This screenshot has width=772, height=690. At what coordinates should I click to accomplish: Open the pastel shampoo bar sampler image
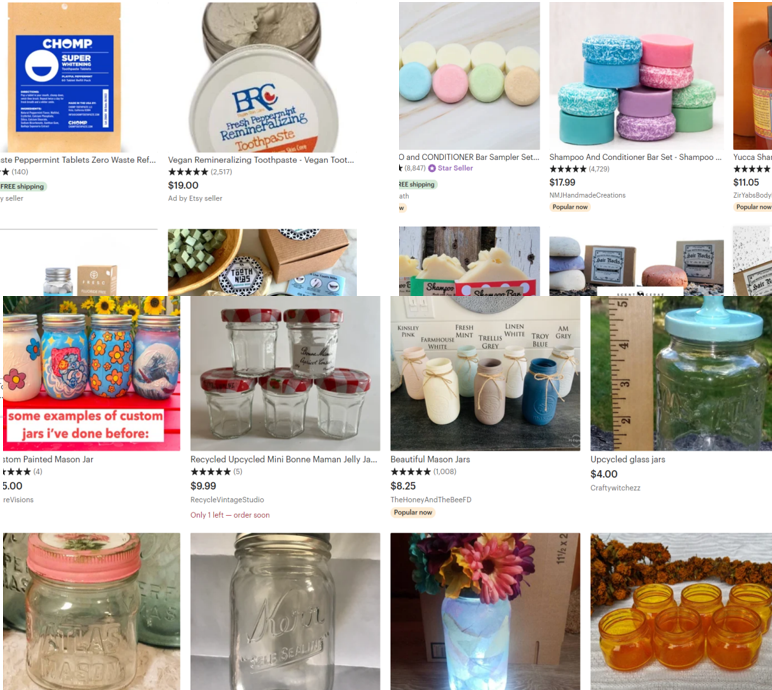tap(469, 76)
